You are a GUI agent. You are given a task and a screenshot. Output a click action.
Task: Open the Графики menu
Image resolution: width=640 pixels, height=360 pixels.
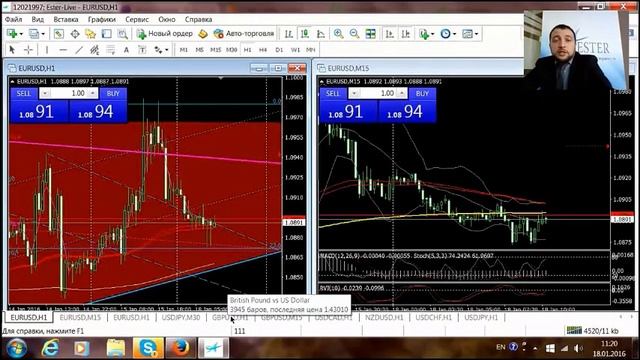[102, 19]
